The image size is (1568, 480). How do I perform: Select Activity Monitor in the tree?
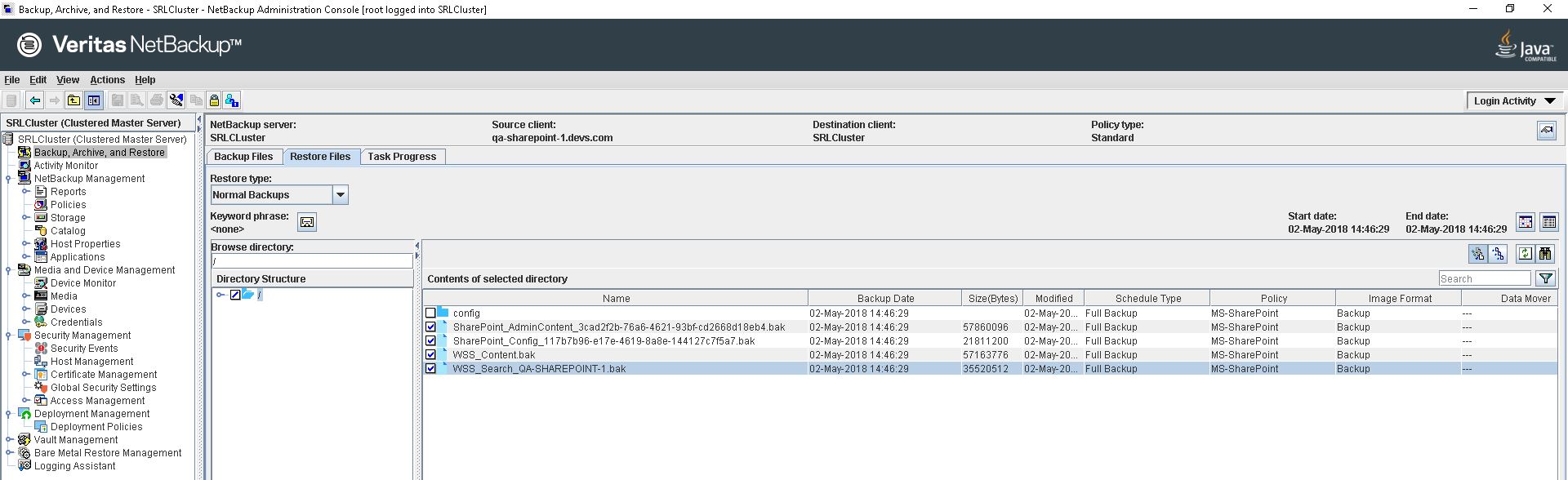coord(65,166)
